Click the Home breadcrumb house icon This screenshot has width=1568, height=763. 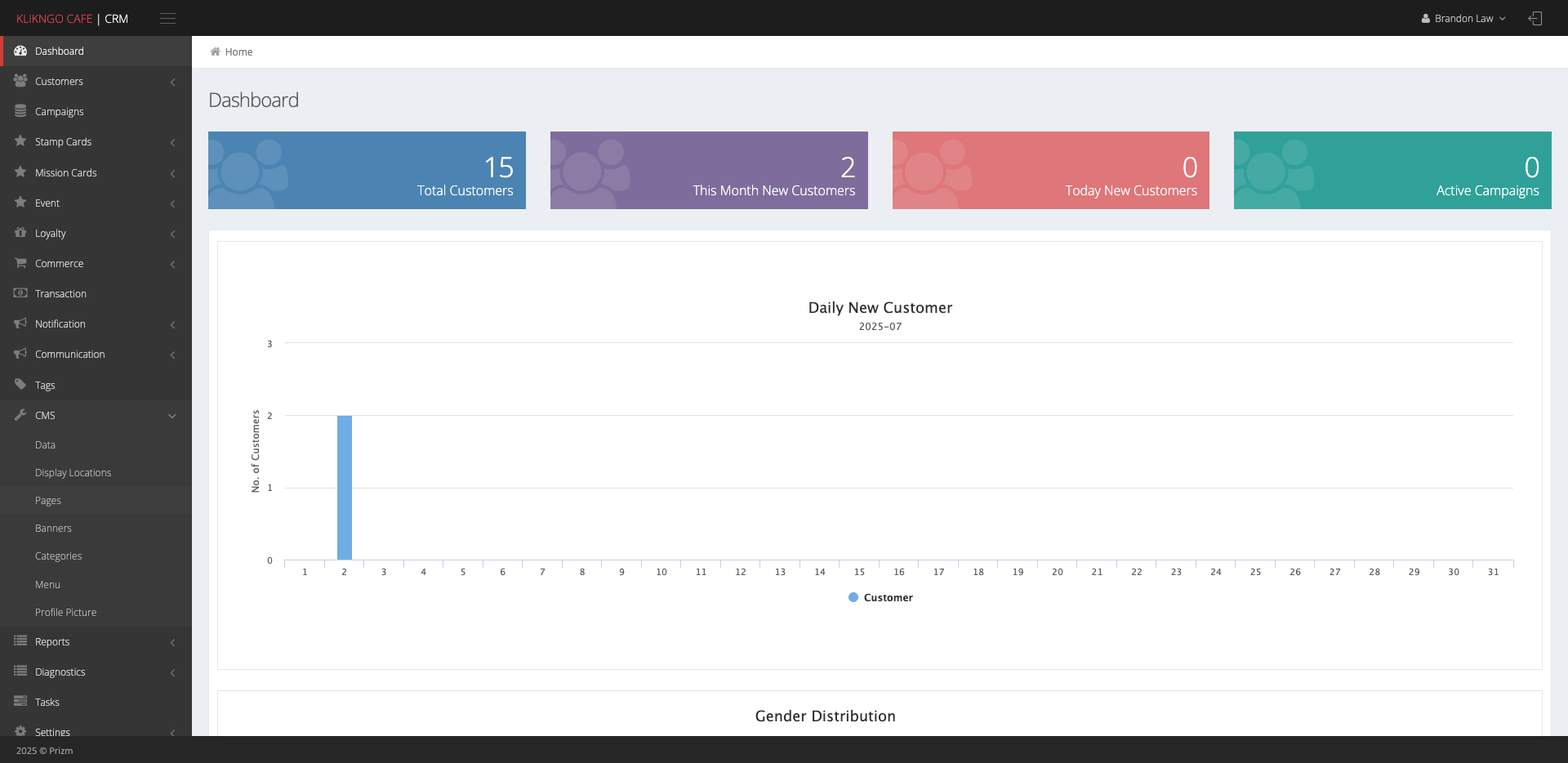216,51
